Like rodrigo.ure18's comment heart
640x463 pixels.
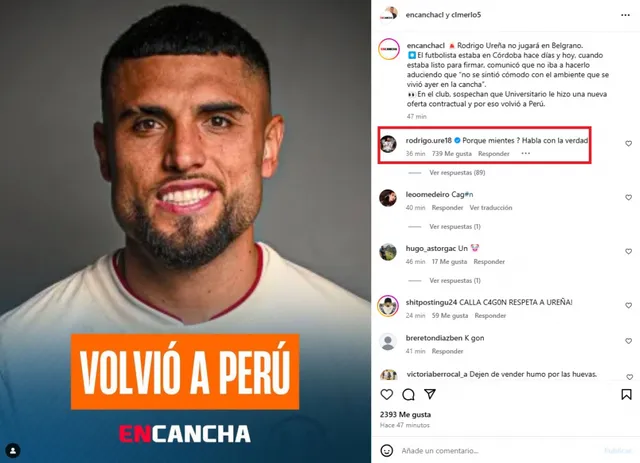point(629,144)
